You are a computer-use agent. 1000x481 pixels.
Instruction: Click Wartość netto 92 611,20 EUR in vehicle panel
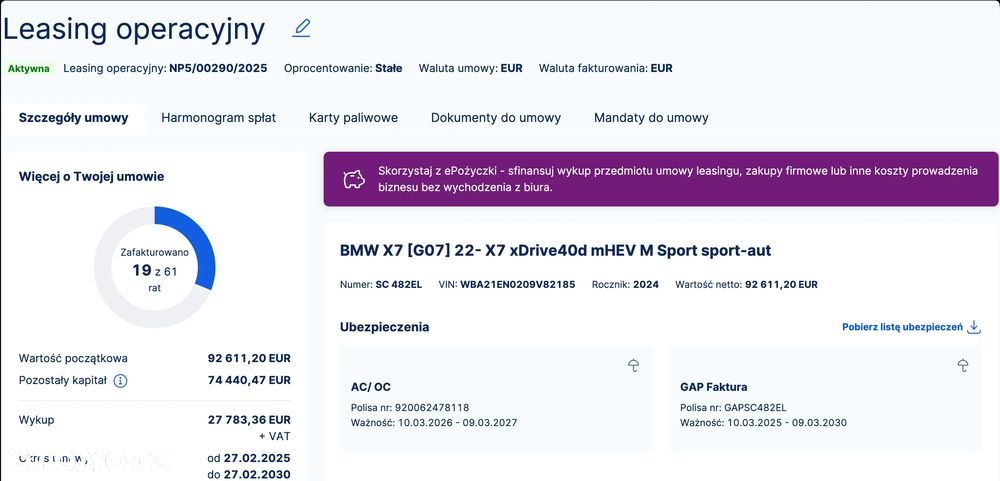point(746,285)
